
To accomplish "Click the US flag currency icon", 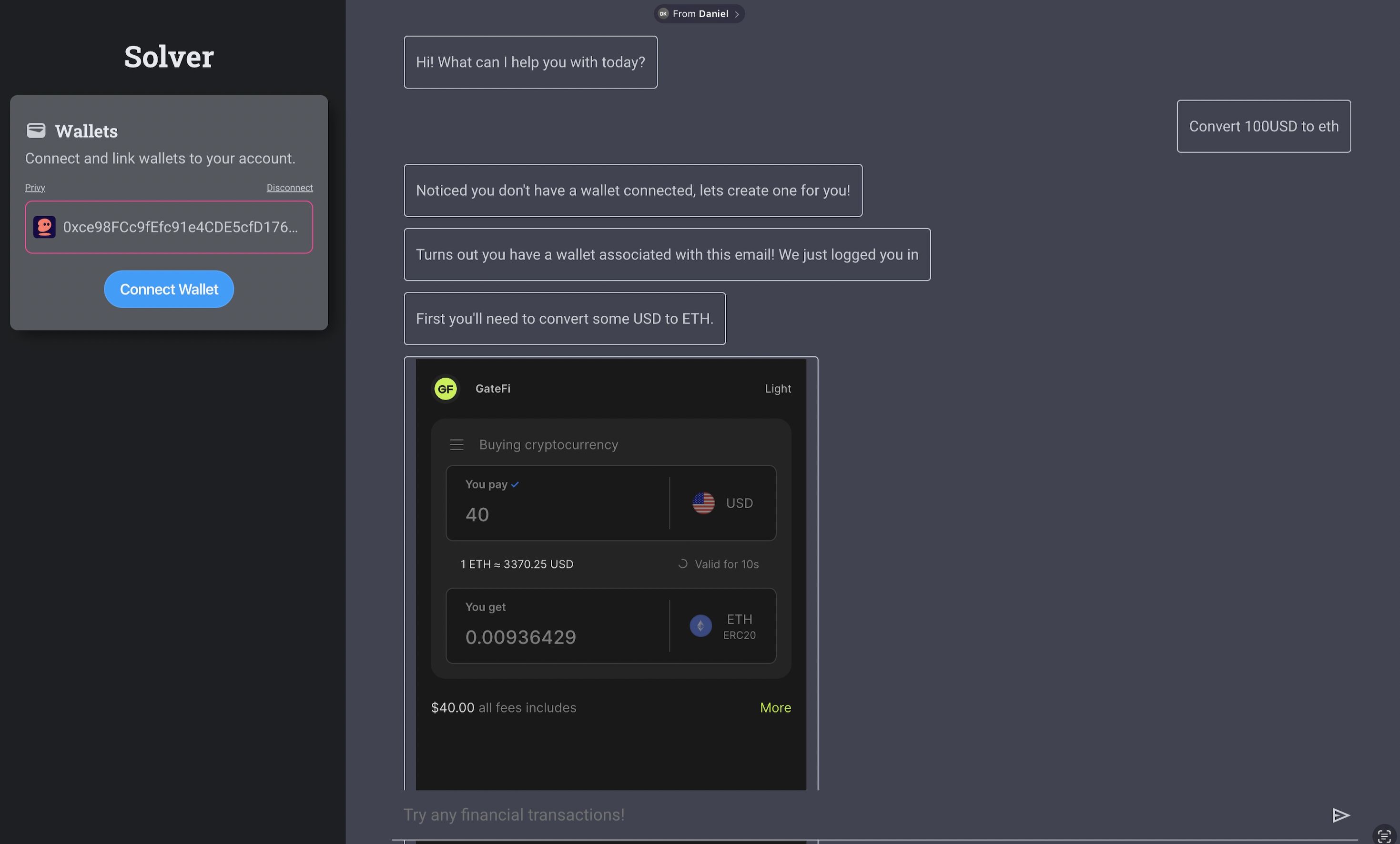I will click(703, 503).
